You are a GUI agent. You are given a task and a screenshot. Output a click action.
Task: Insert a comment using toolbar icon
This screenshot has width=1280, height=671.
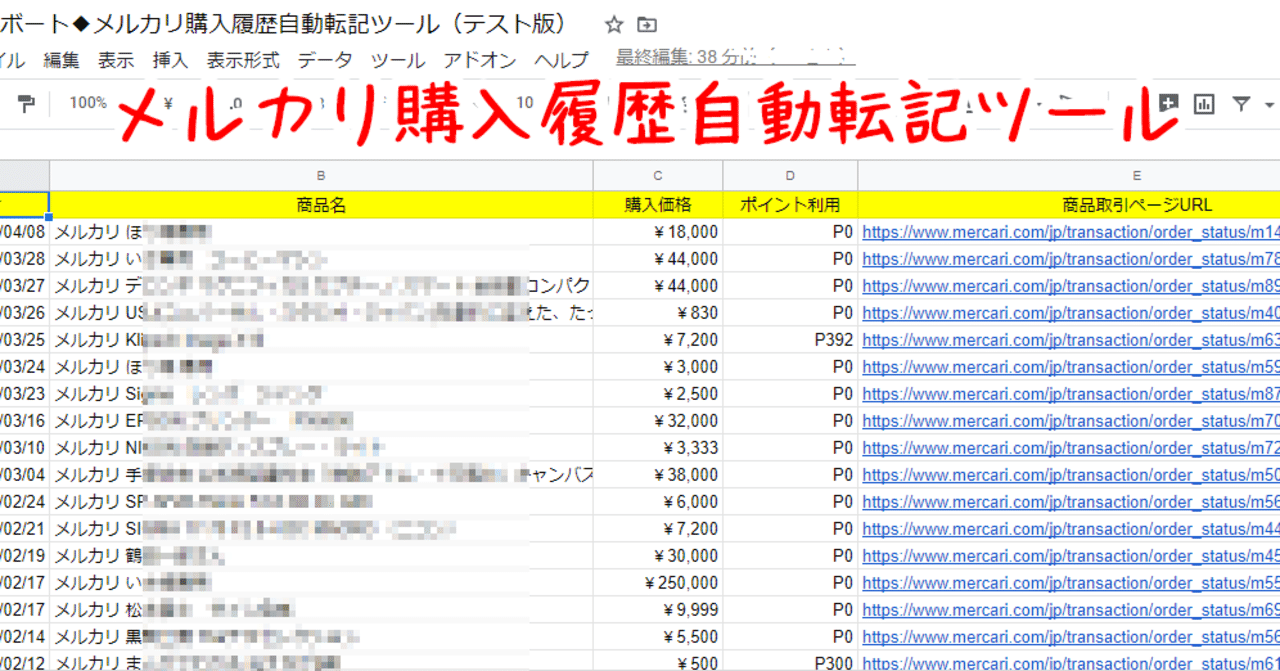click(x=1167, y=103)
